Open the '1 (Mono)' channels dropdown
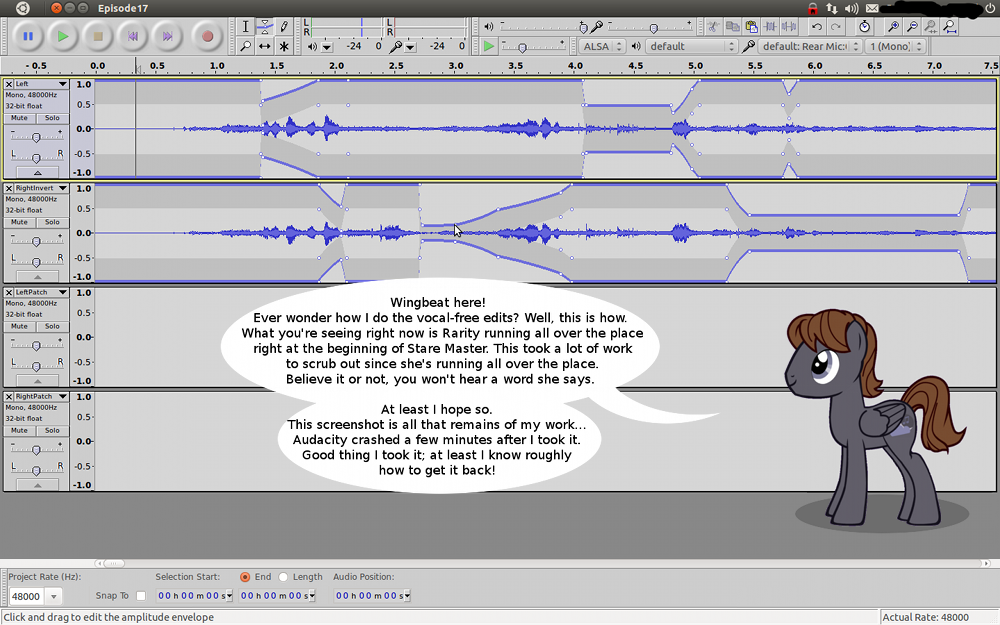 pyautogui.click(x=895, y=46)
